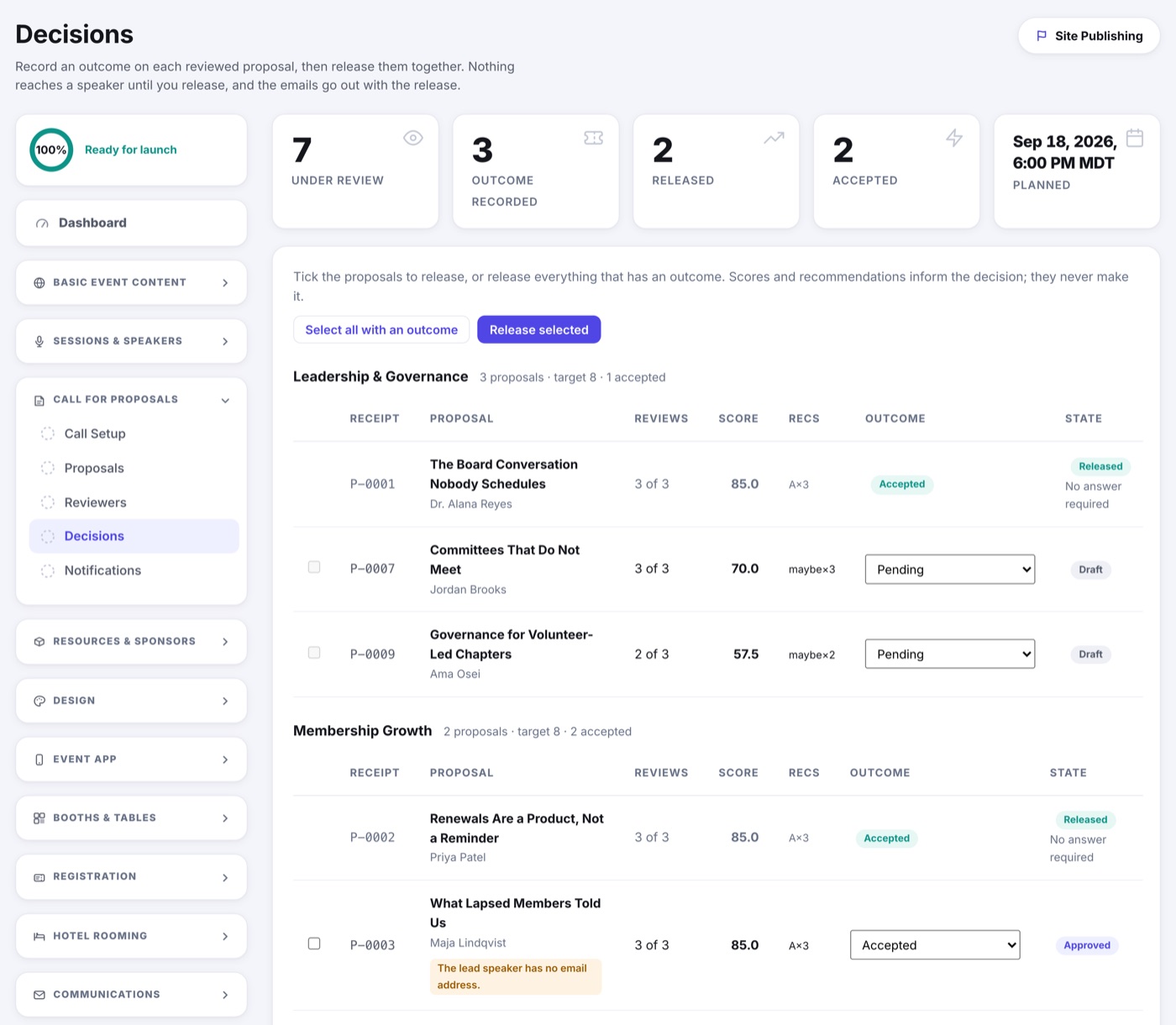This screenshot has width=1176, height=1025.
Task: Click the trend arrow icon on Released card
Action: (x=774, y=138)
